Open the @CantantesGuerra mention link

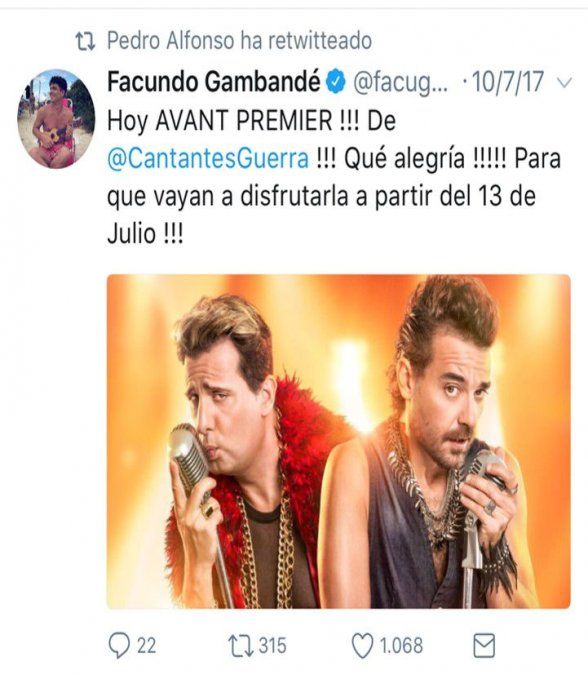[x=208, y=159]
